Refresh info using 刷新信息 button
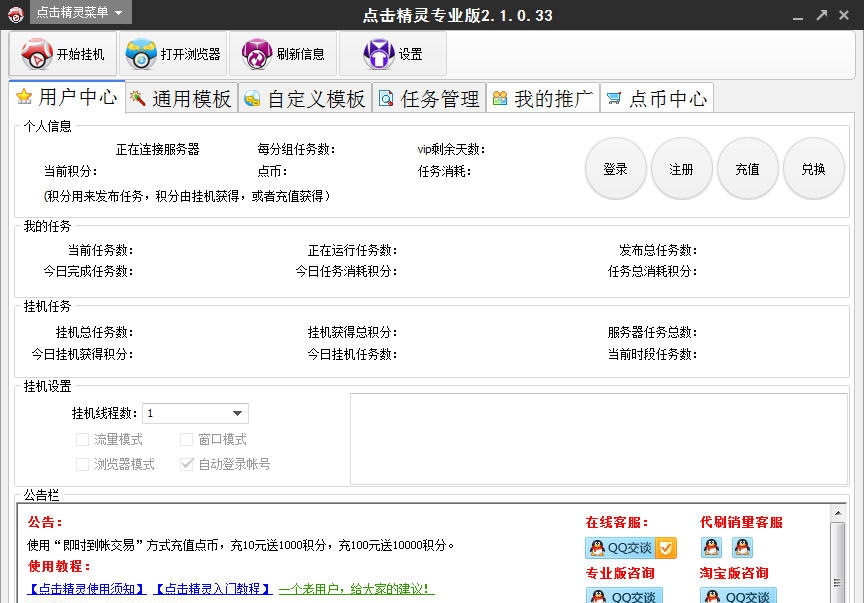Image resolution: width=864 pixels, height=603 pixels. [283, 54]
